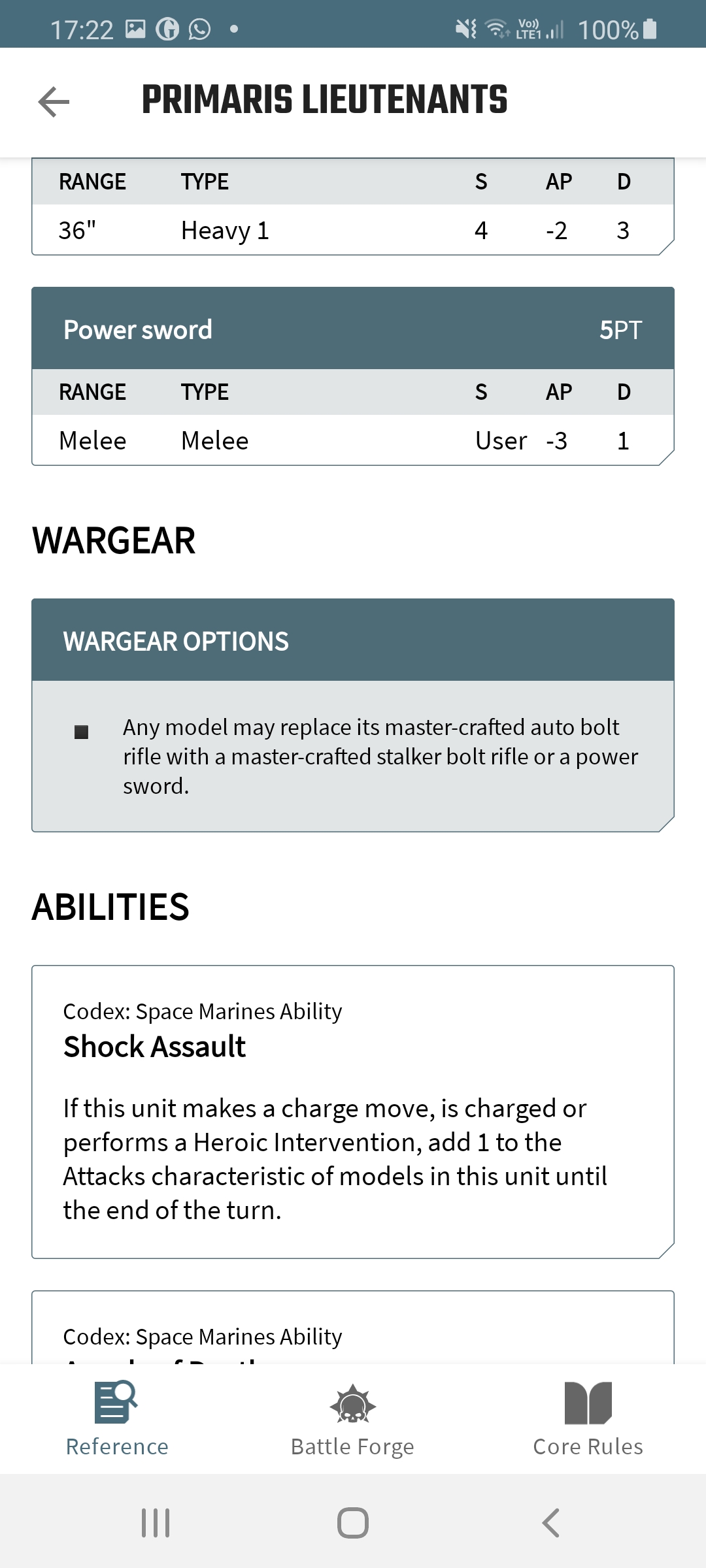The image size is (706, 1568).
Task: Open the Core Rules book icon
Action: tap(588, 1403)
